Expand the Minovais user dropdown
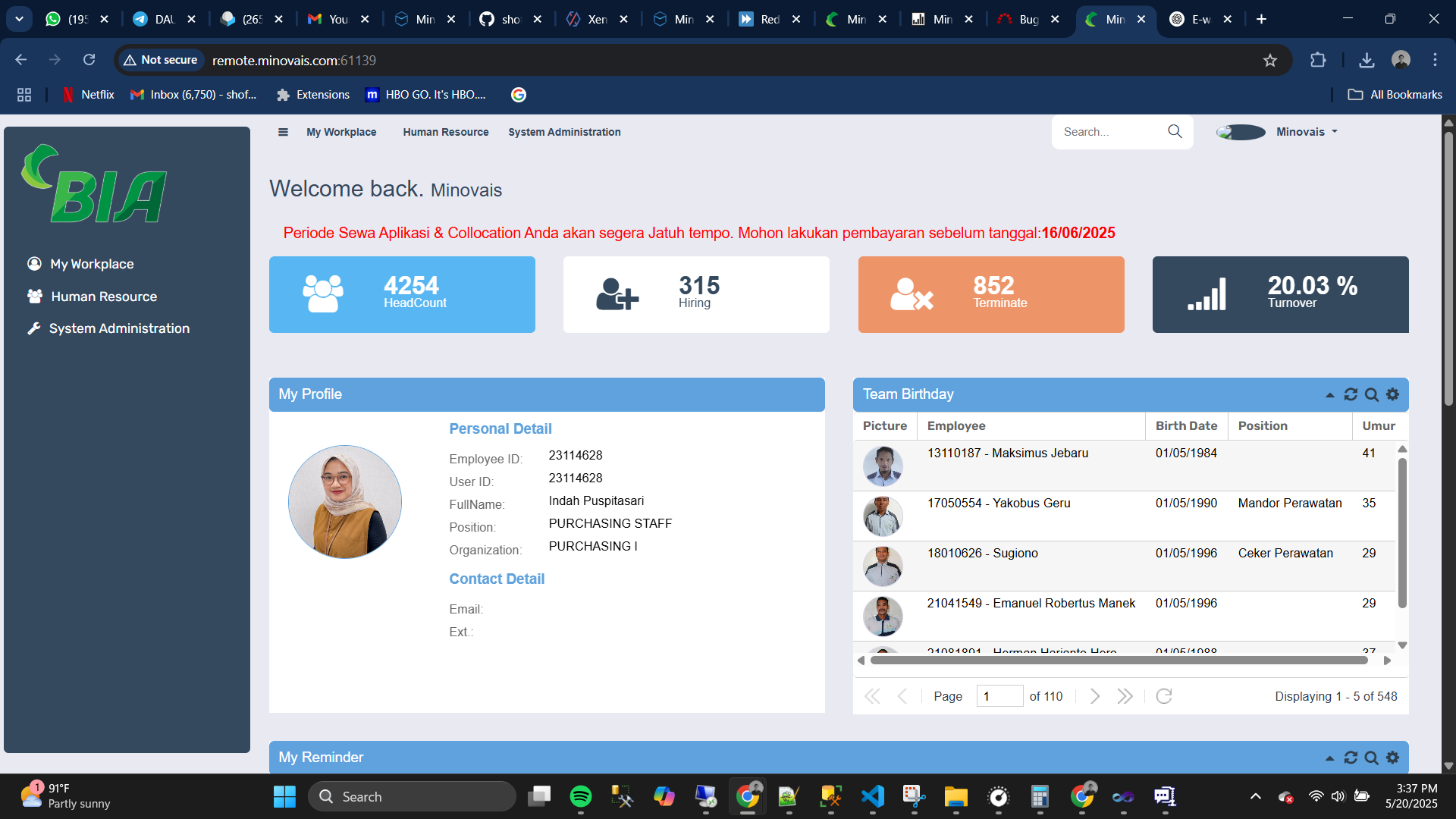This screenshot has height=819, width=1456. [x=1307, y=132]
